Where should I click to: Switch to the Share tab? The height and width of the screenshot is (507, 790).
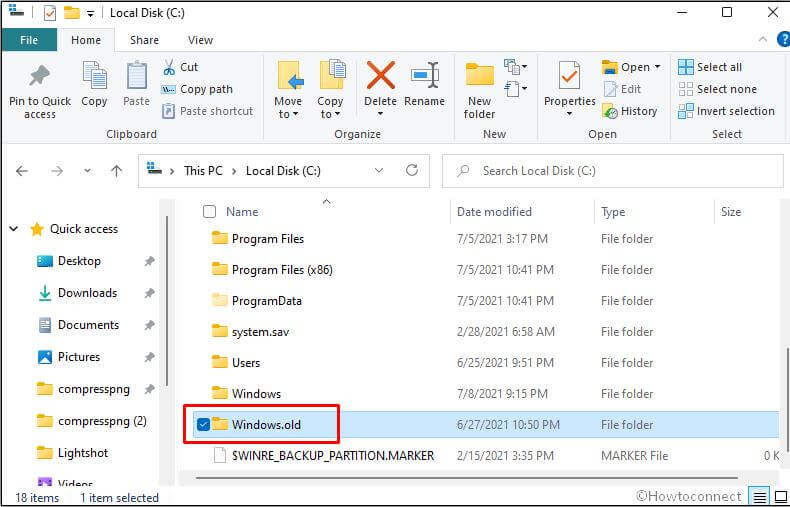coord(144,40)
